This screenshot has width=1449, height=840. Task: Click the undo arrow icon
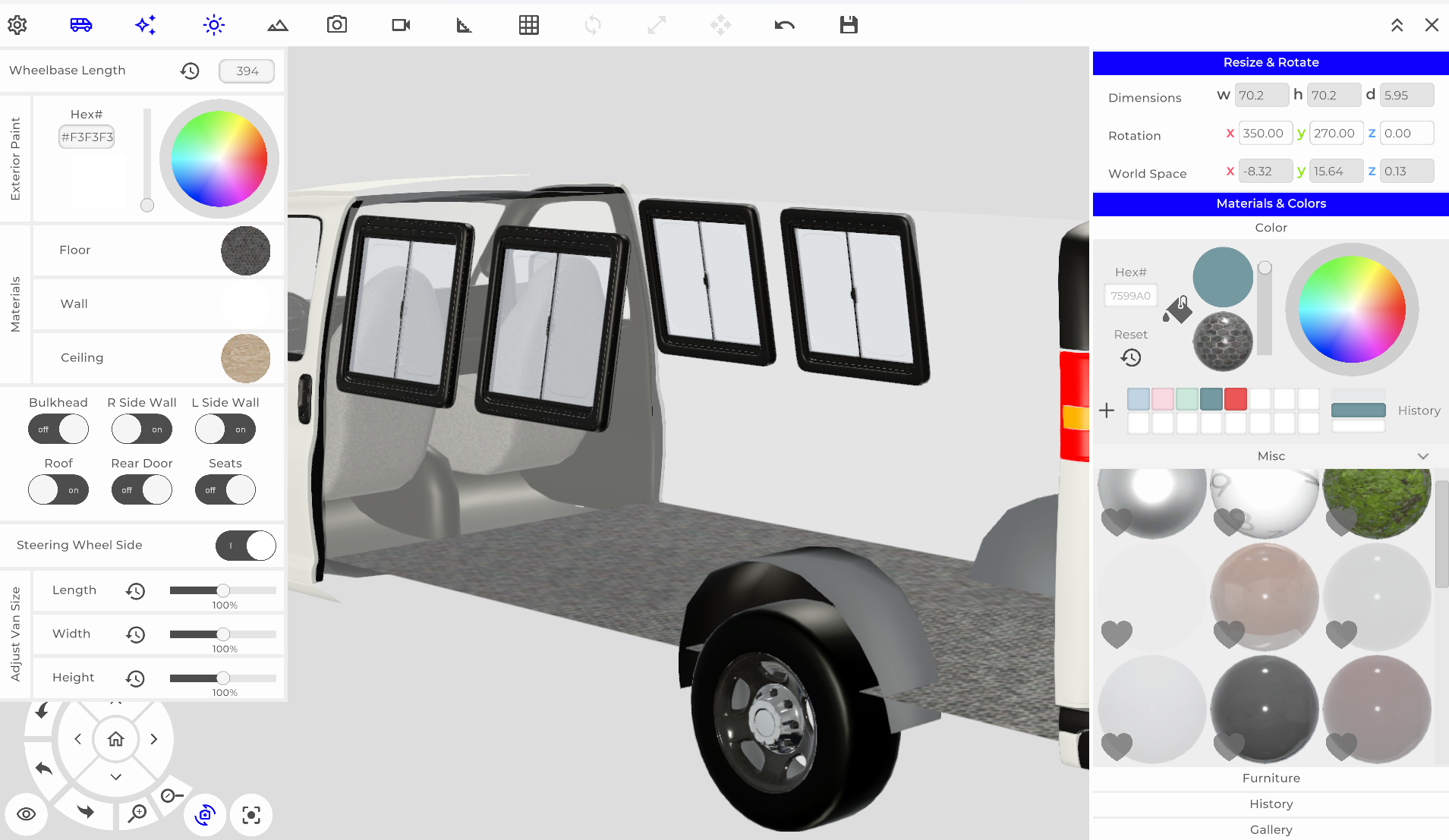click(x=785, y=25)
